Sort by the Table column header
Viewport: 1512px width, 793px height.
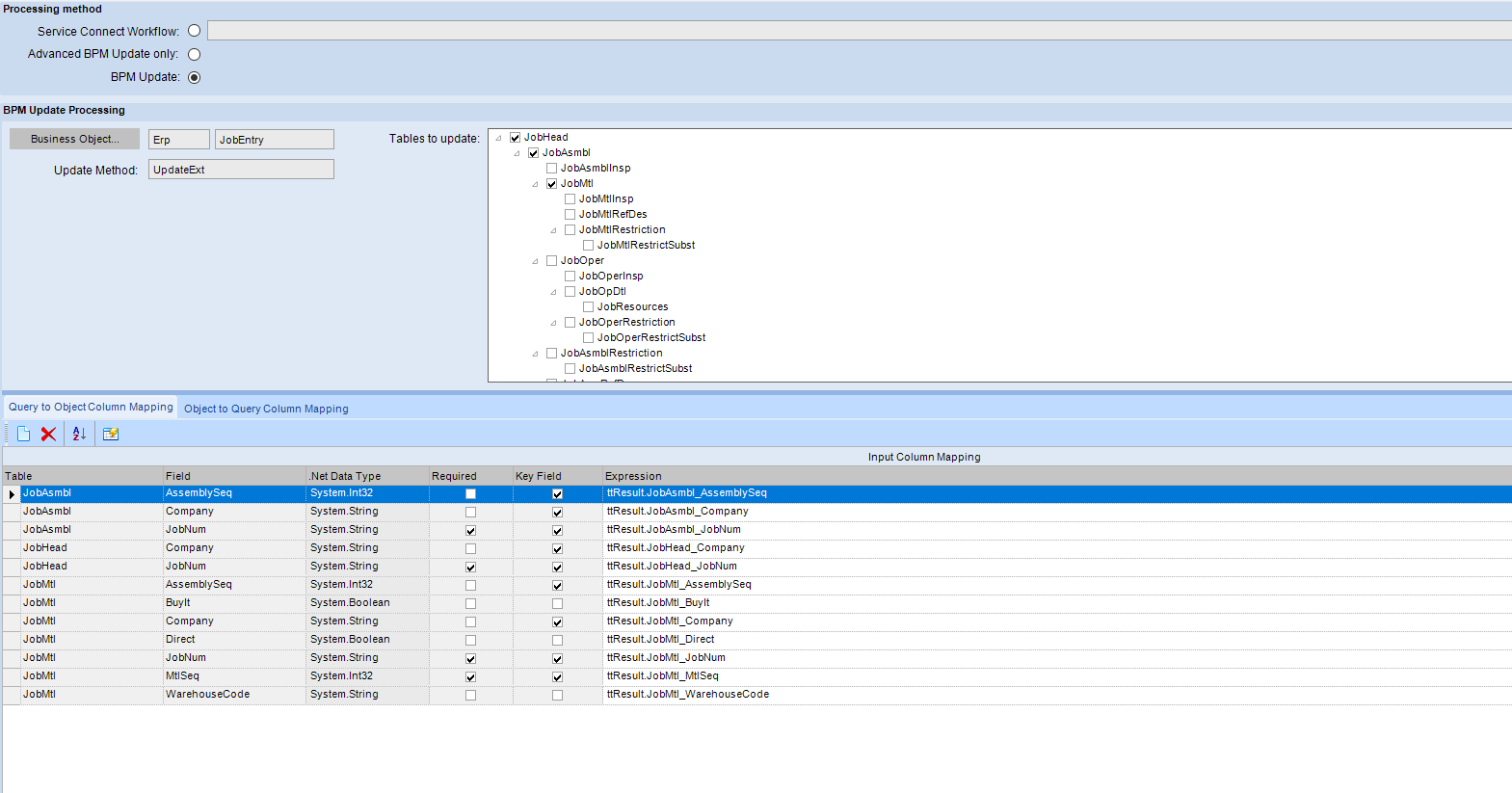(x=83, y=476)
